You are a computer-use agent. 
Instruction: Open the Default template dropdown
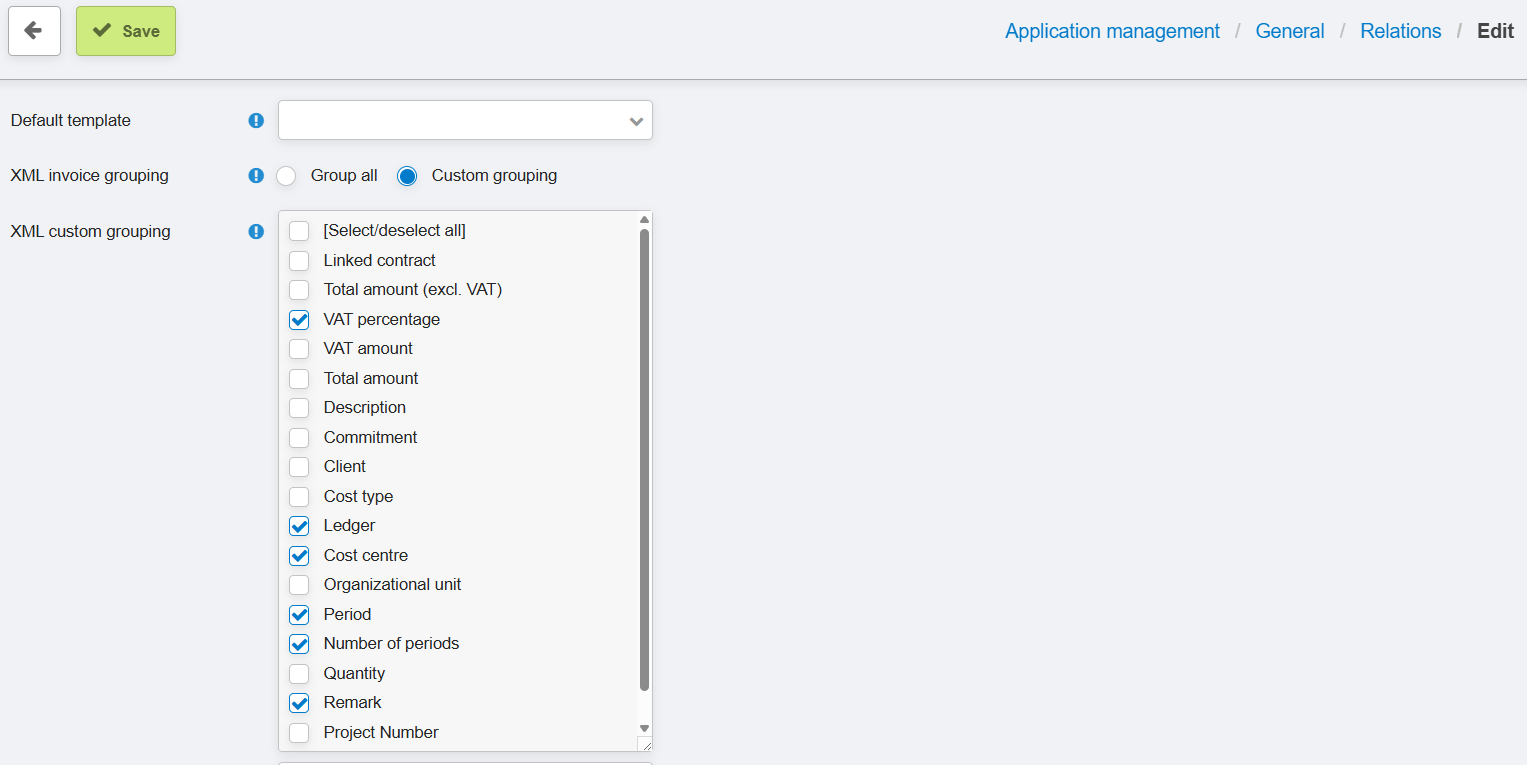pos(465,120)
